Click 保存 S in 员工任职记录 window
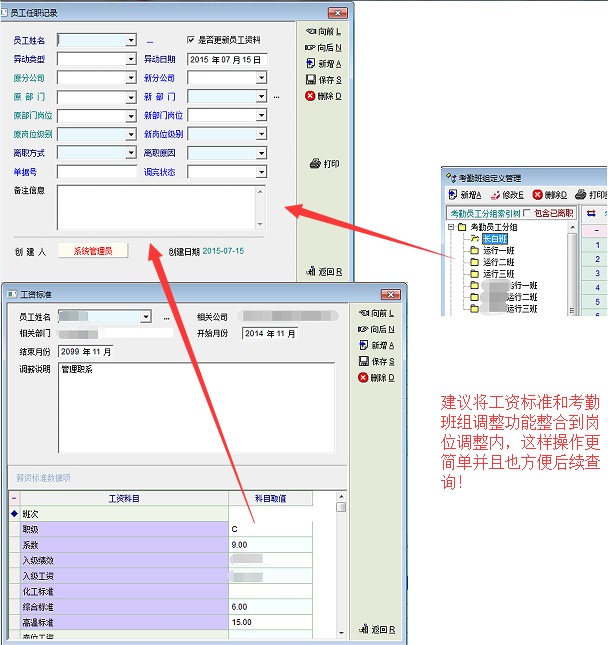The width and height of the screenshot is (608, 645). [323, 79]
